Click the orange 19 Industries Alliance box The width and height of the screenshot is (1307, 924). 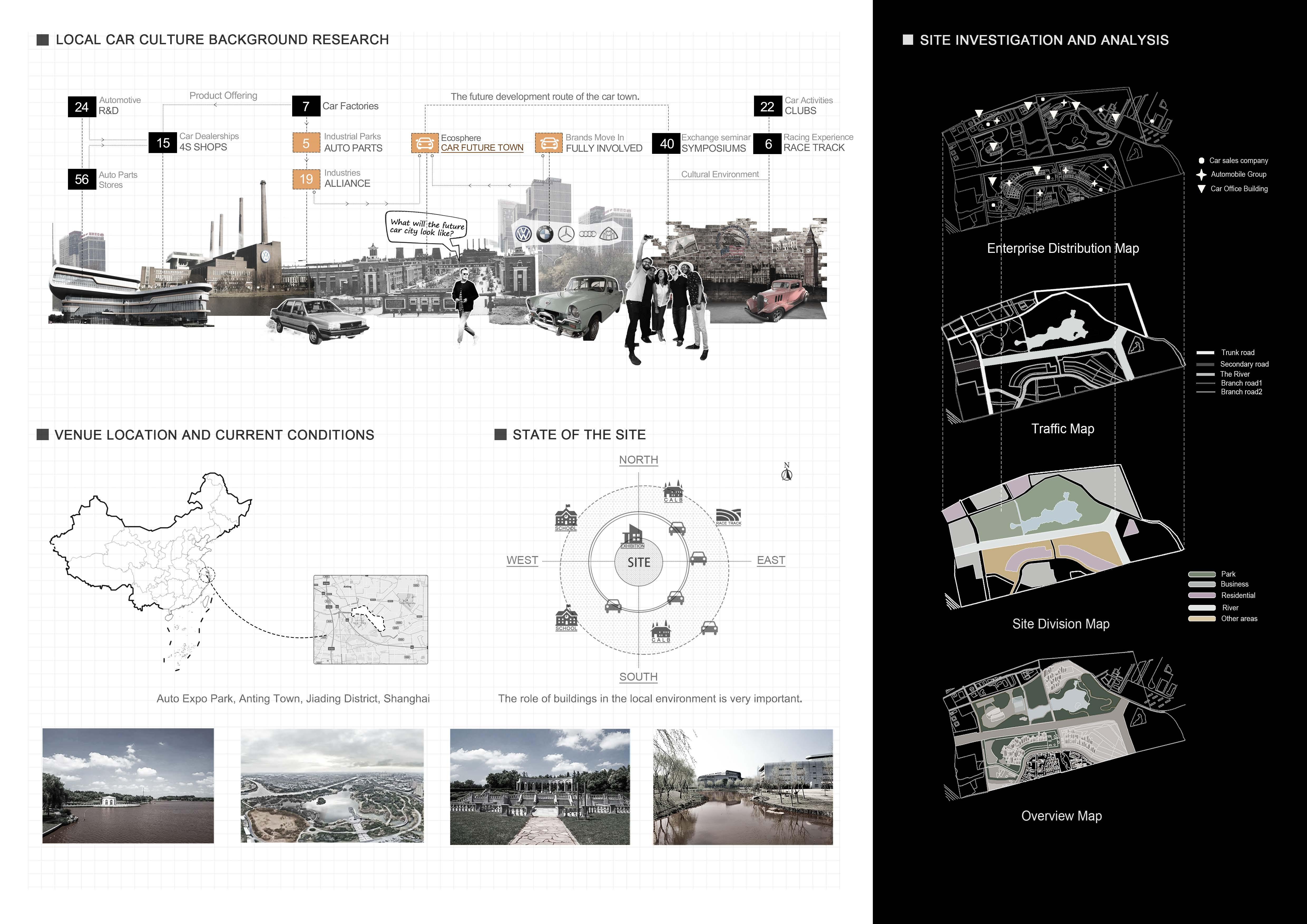coord(306,179)
